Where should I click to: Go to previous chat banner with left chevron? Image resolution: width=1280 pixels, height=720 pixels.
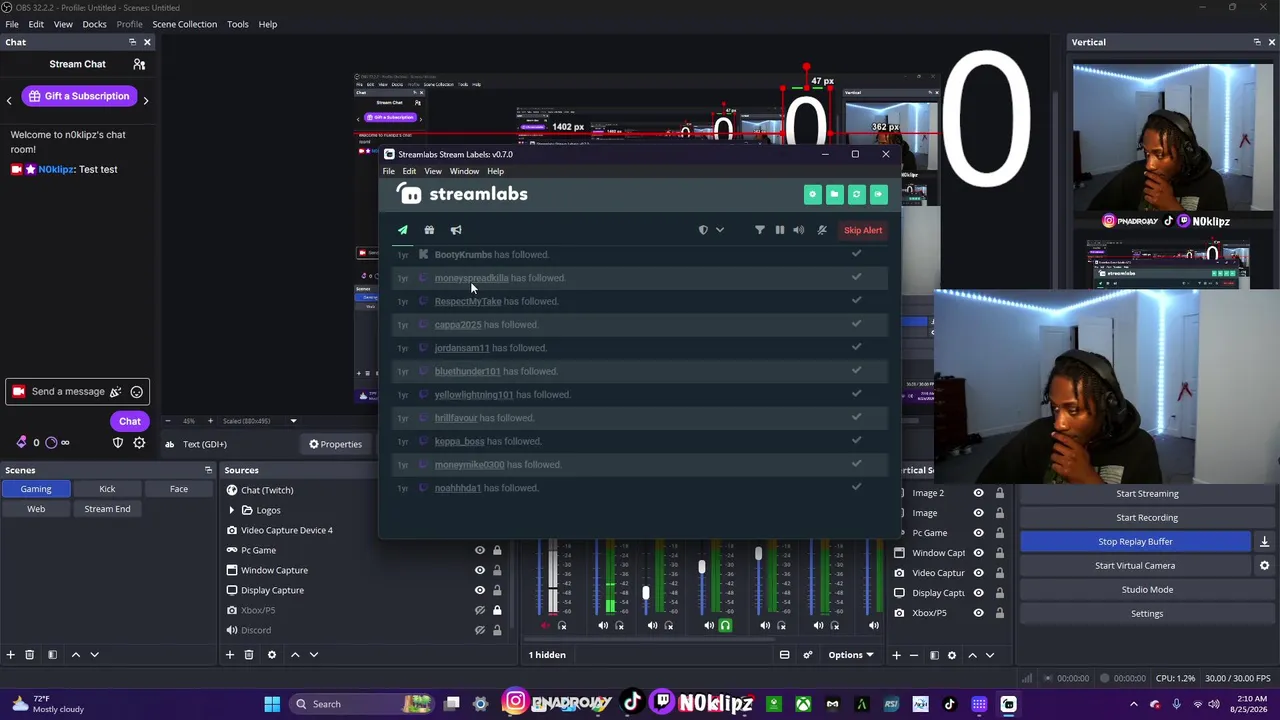(x=9, y=99)
